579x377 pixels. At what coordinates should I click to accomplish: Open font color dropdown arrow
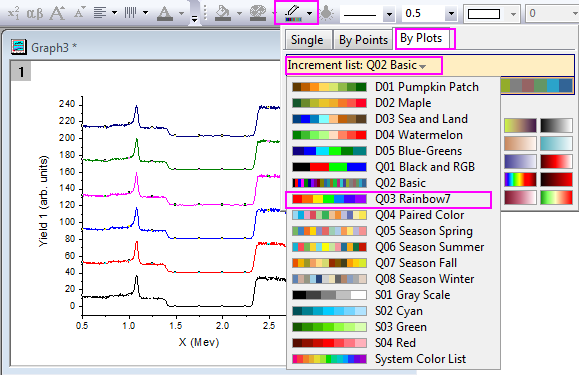pyautogui.click(x=181, y=14)
